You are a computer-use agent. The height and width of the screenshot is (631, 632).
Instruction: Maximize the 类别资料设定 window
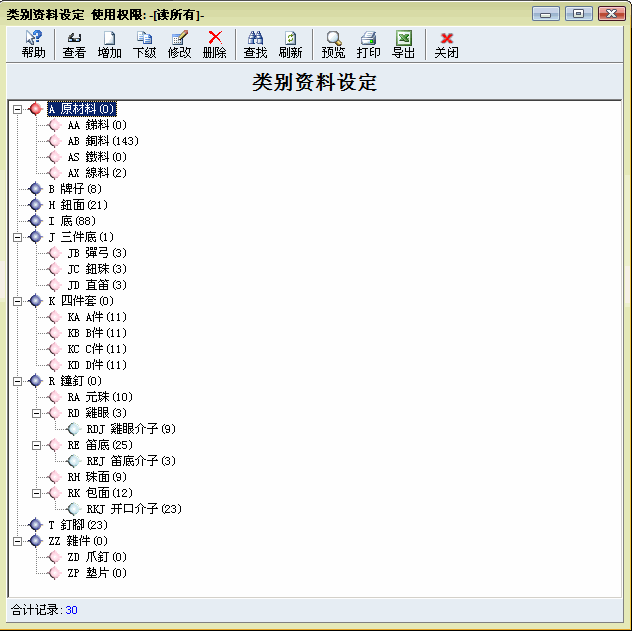(x=578, y=14)
